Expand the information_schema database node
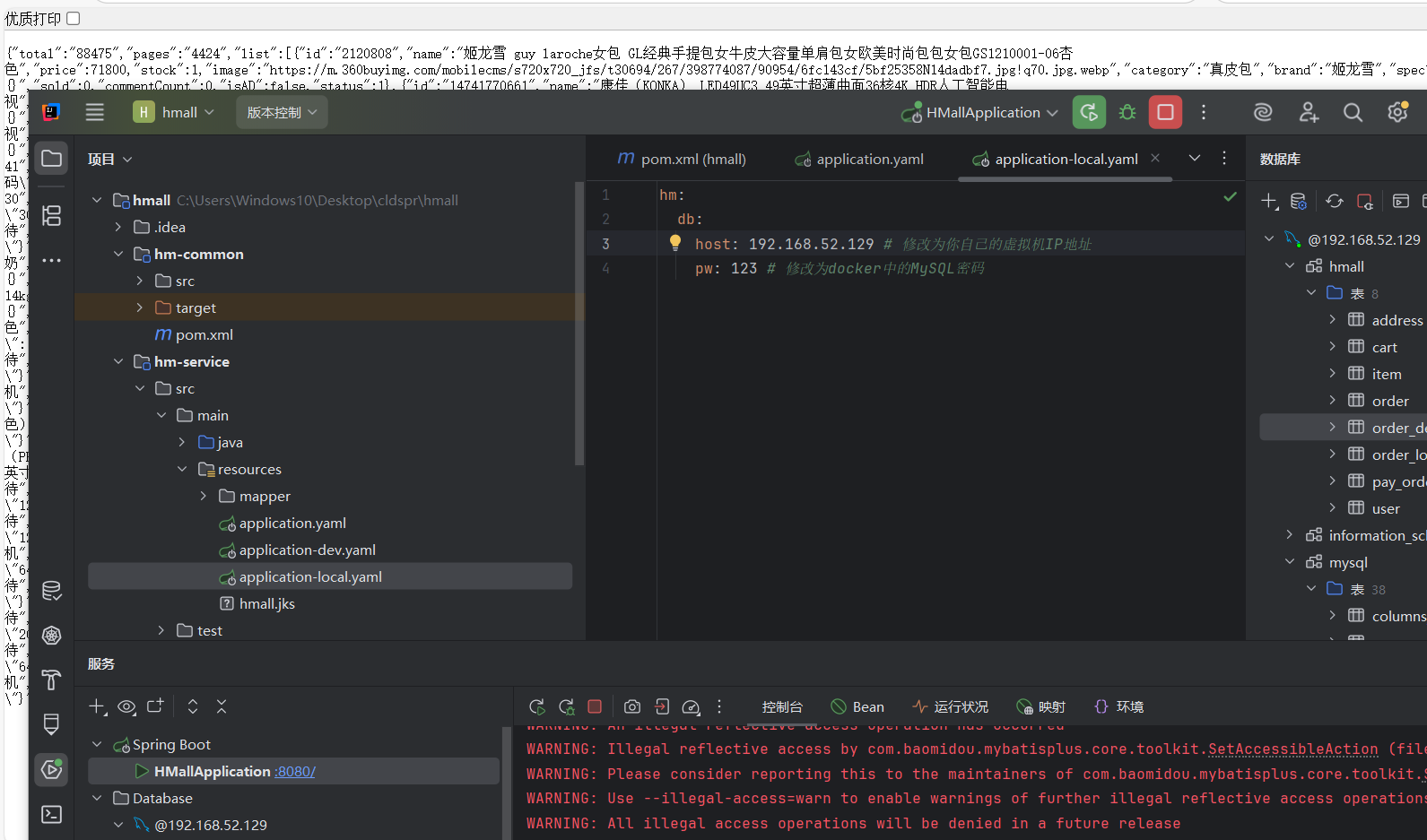This screenshot has width=1427, height=840. click(1290, 535)
